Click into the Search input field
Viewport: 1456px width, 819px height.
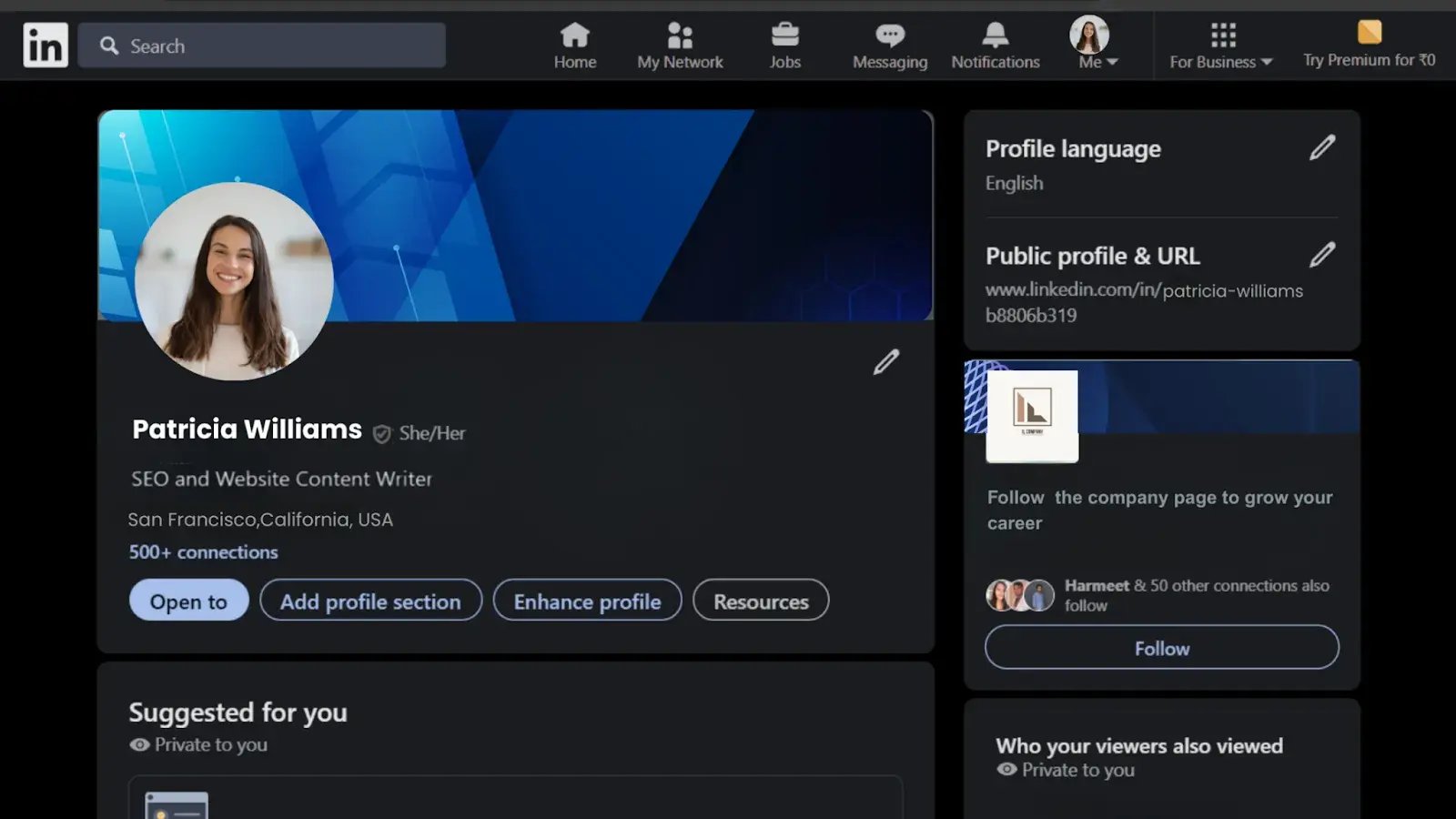273,45
